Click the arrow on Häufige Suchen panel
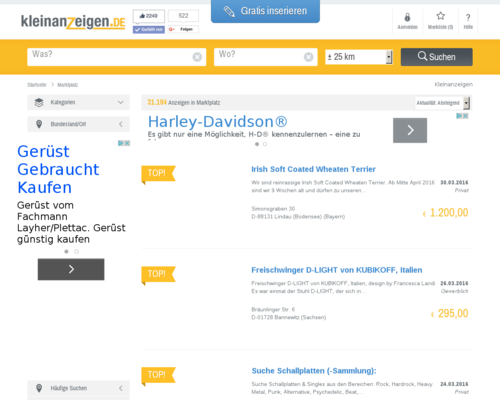The image size is (500, 400). tap(121, 388)
